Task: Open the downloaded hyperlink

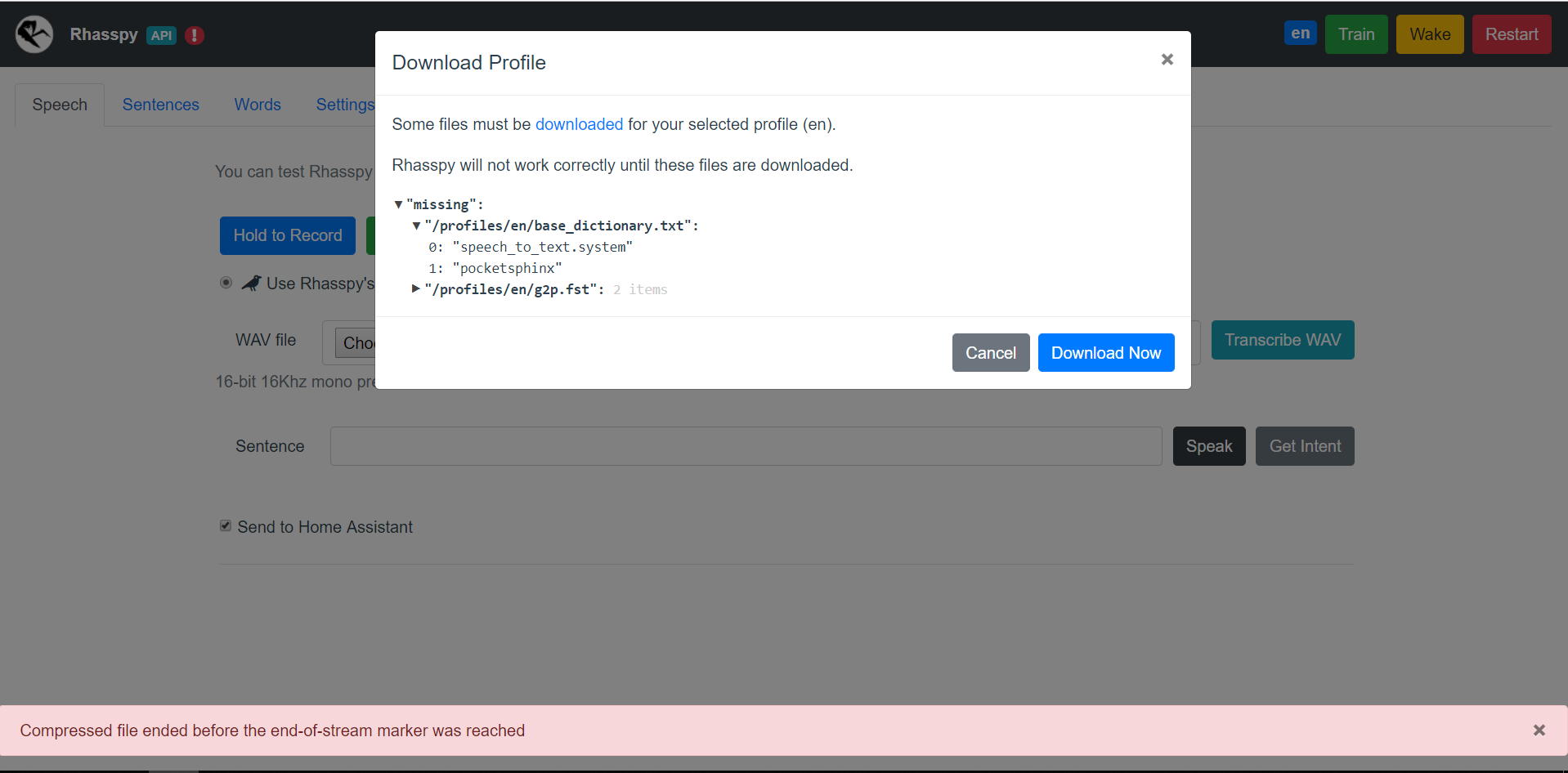Action: pos(579,124)
